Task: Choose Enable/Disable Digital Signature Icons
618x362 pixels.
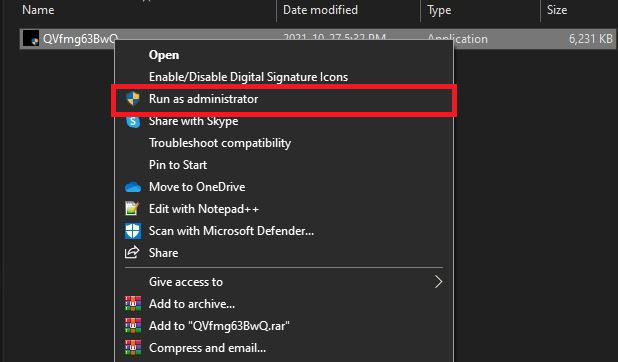Action: coord(248,77)
